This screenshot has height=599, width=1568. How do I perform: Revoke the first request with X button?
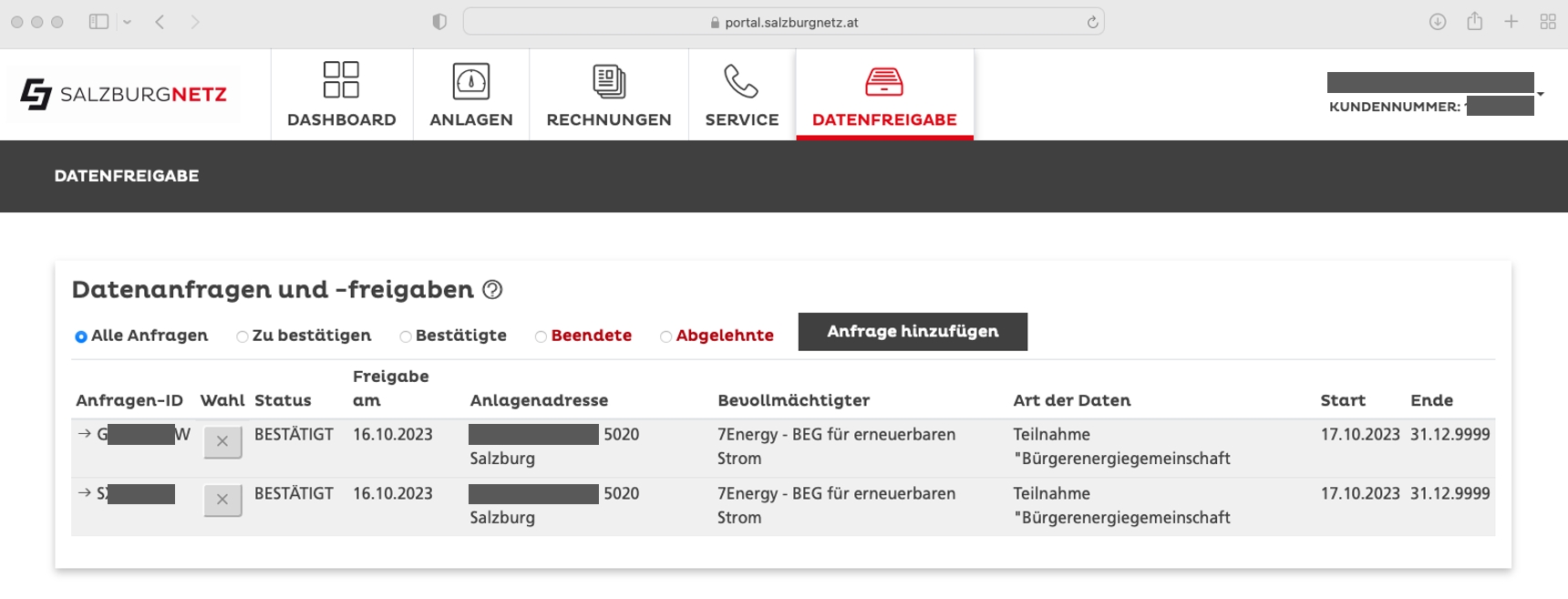pyautogui.click(x=222, y=441)
